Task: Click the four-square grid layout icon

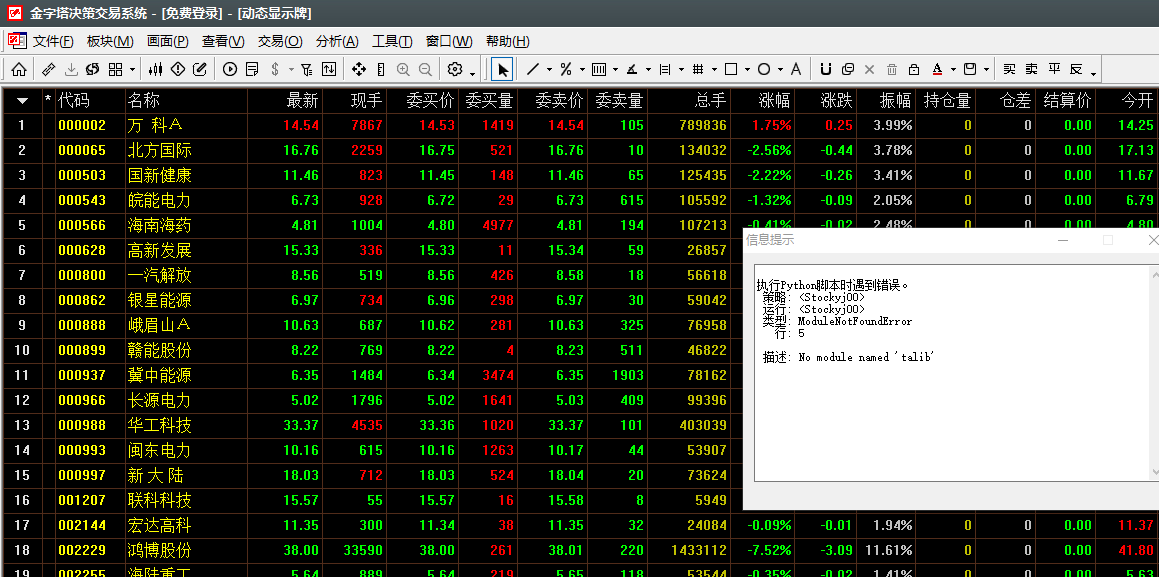Action: (115, 69)
